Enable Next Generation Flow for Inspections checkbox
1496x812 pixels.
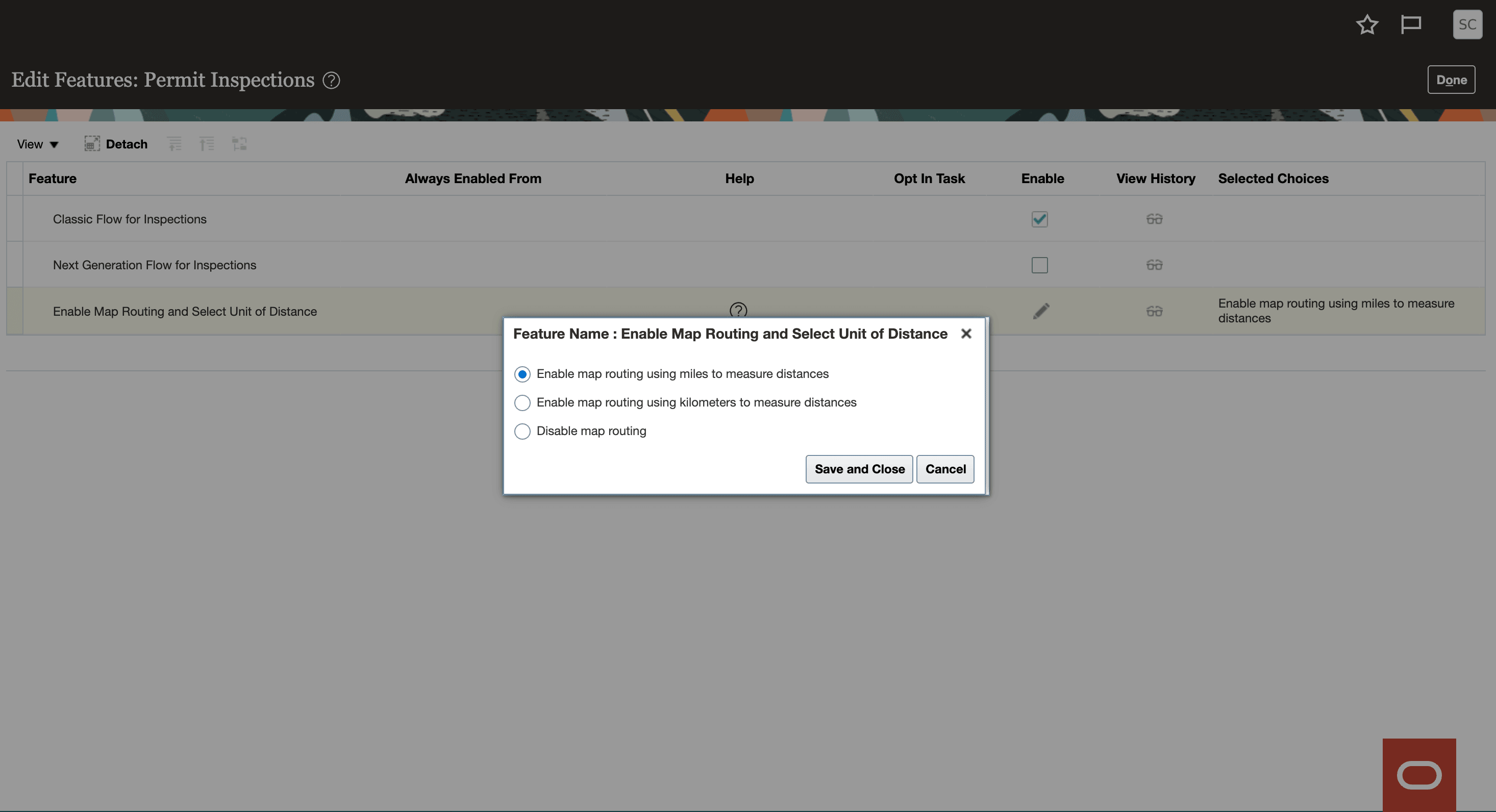(1039, 265)
